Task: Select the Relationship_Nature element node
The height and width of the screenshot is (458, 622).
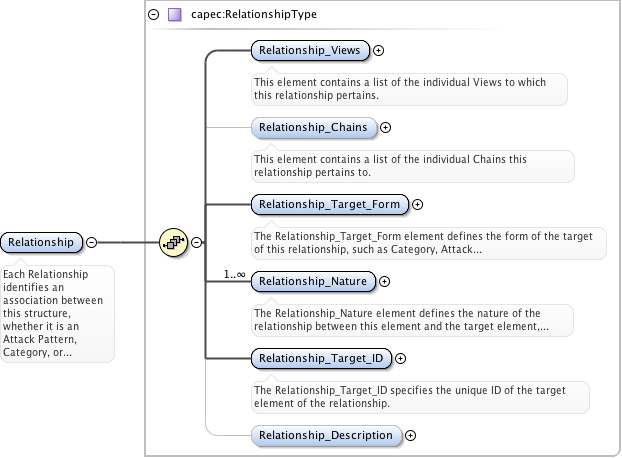Action: click(x=314, y=282)
